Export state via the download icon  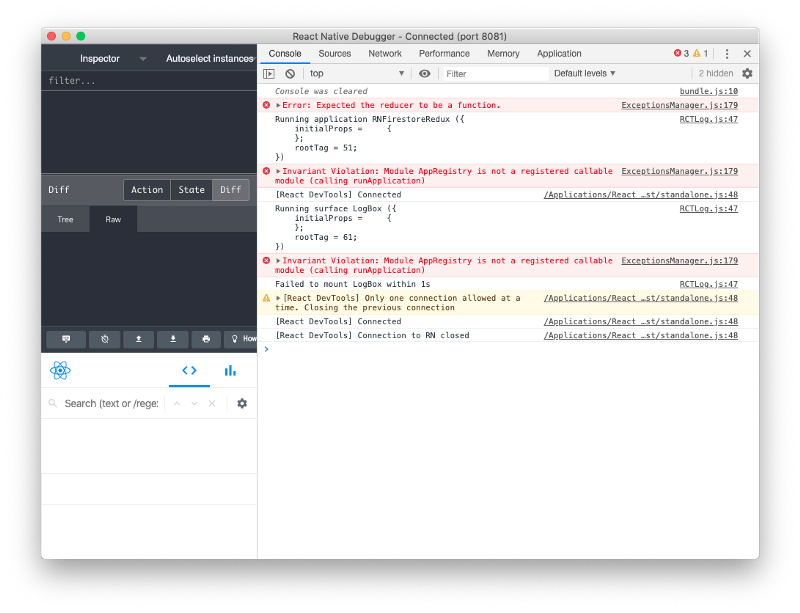pos(172,339)
